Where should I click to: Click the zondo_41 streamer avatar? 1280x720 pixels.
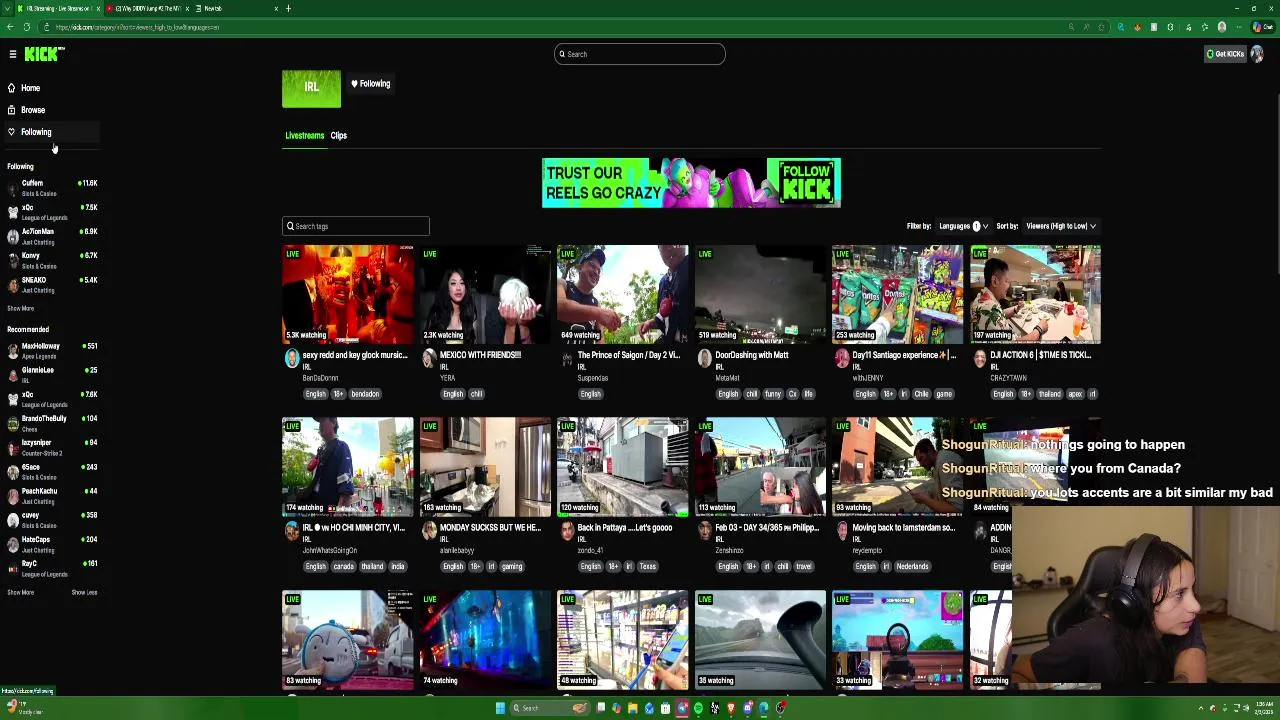pyautogui.click(x=566, y=532)
